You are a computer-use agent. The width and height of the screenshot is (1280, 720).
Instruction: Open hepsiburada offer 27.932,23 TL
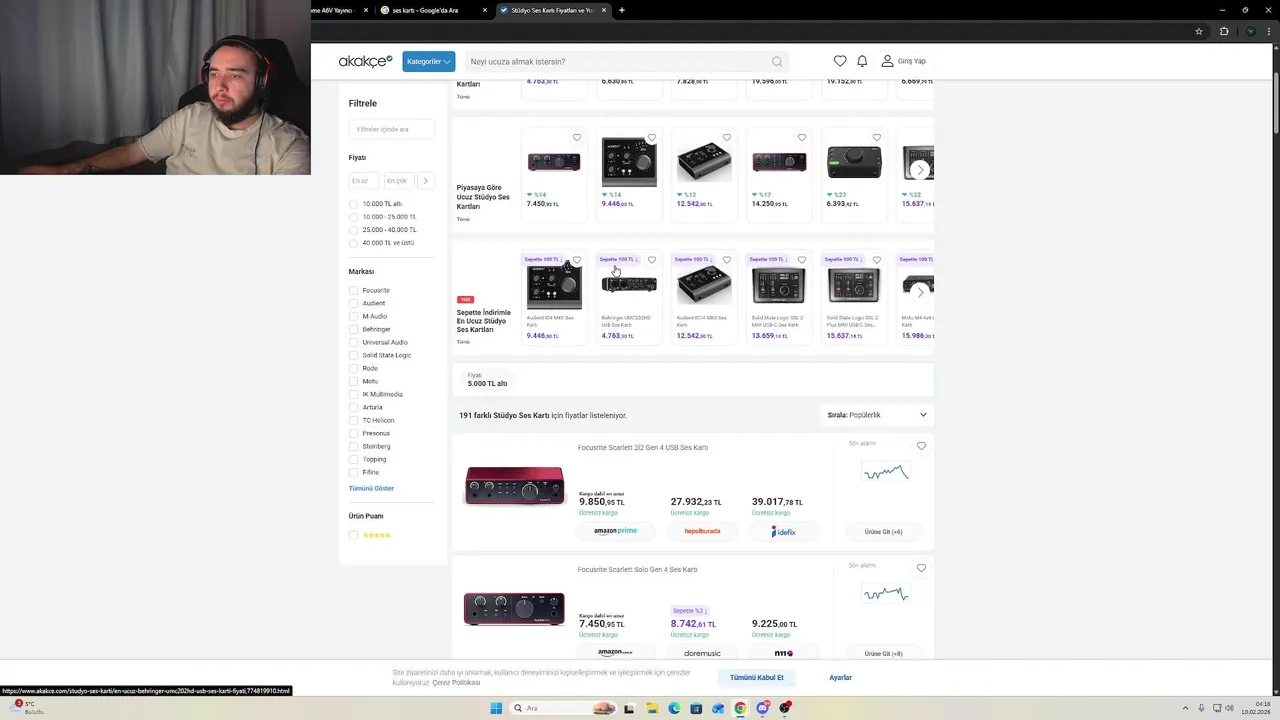pyautogui.click(x=702, y=531)
